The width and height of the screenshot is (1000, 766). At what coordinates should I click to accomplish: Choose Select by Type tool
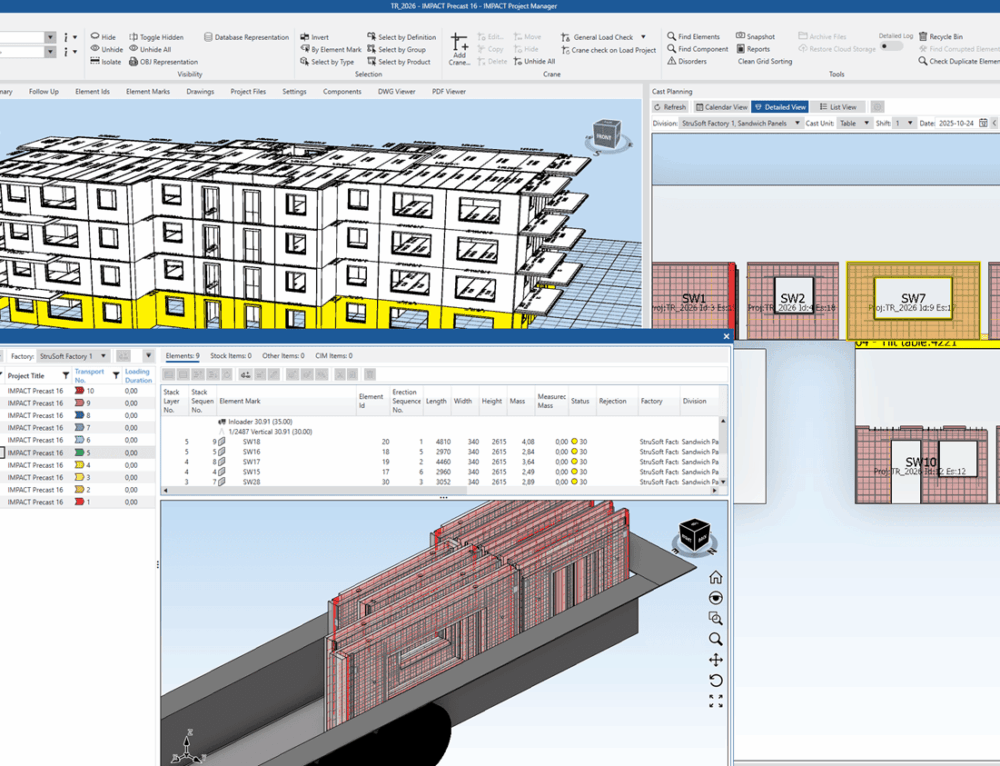327,62
